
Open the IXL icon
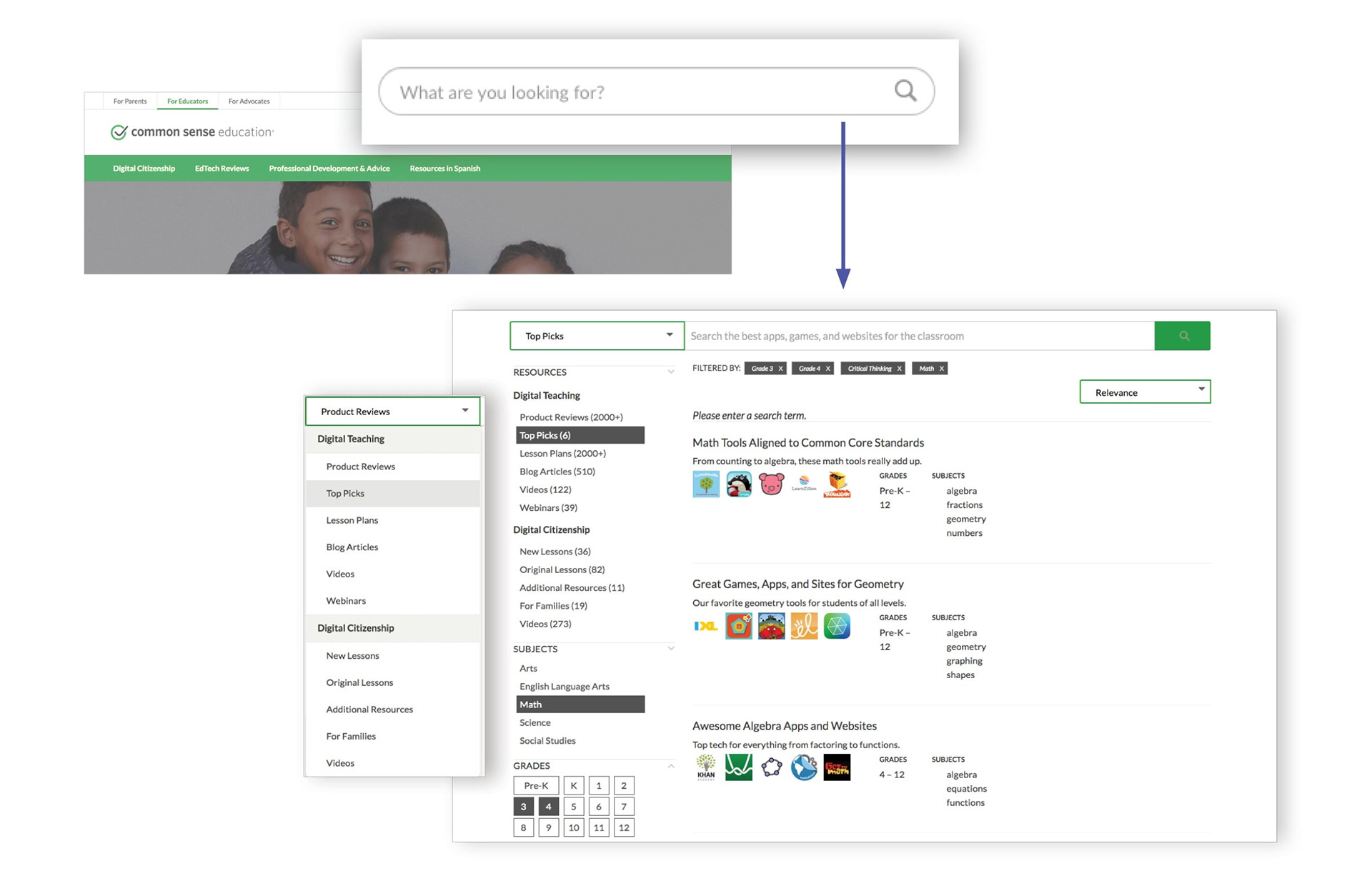(x=706, y=626)
